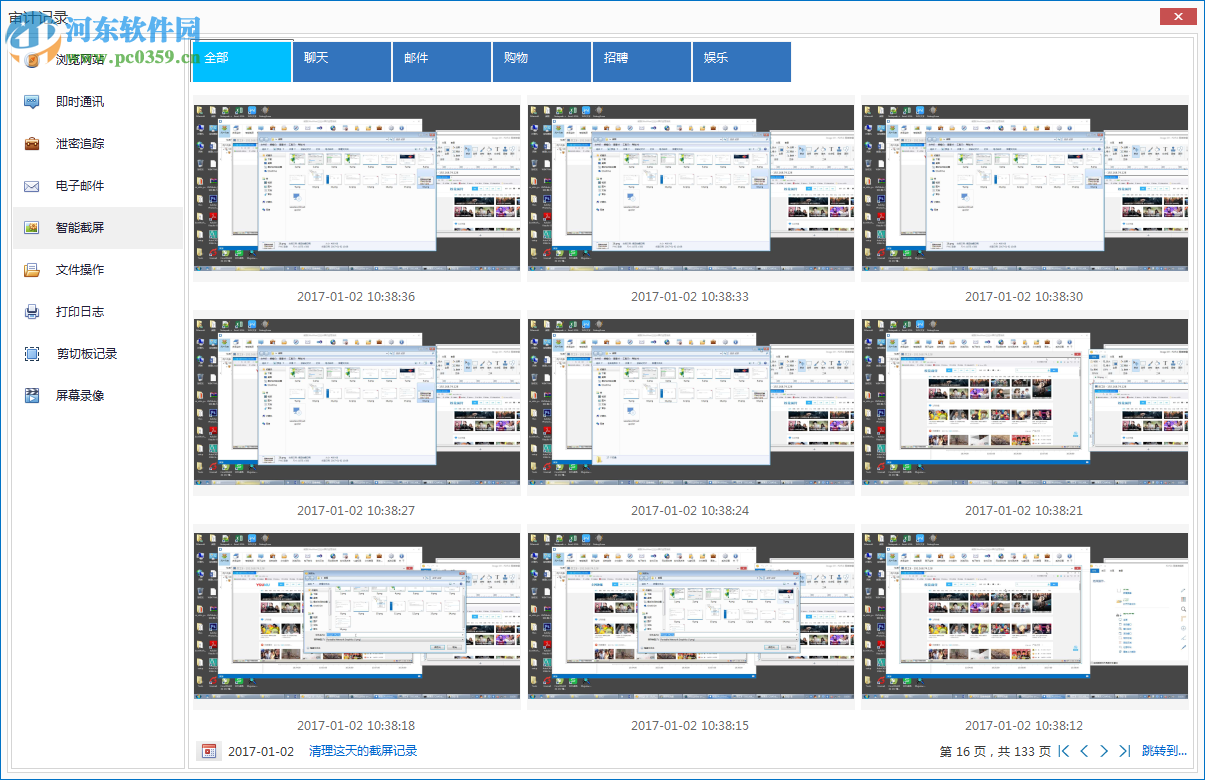The height and width of the screenshot is (780, 1205).
Task: Switch to the 聊天 tab
Action: click(x=342, y=62)
